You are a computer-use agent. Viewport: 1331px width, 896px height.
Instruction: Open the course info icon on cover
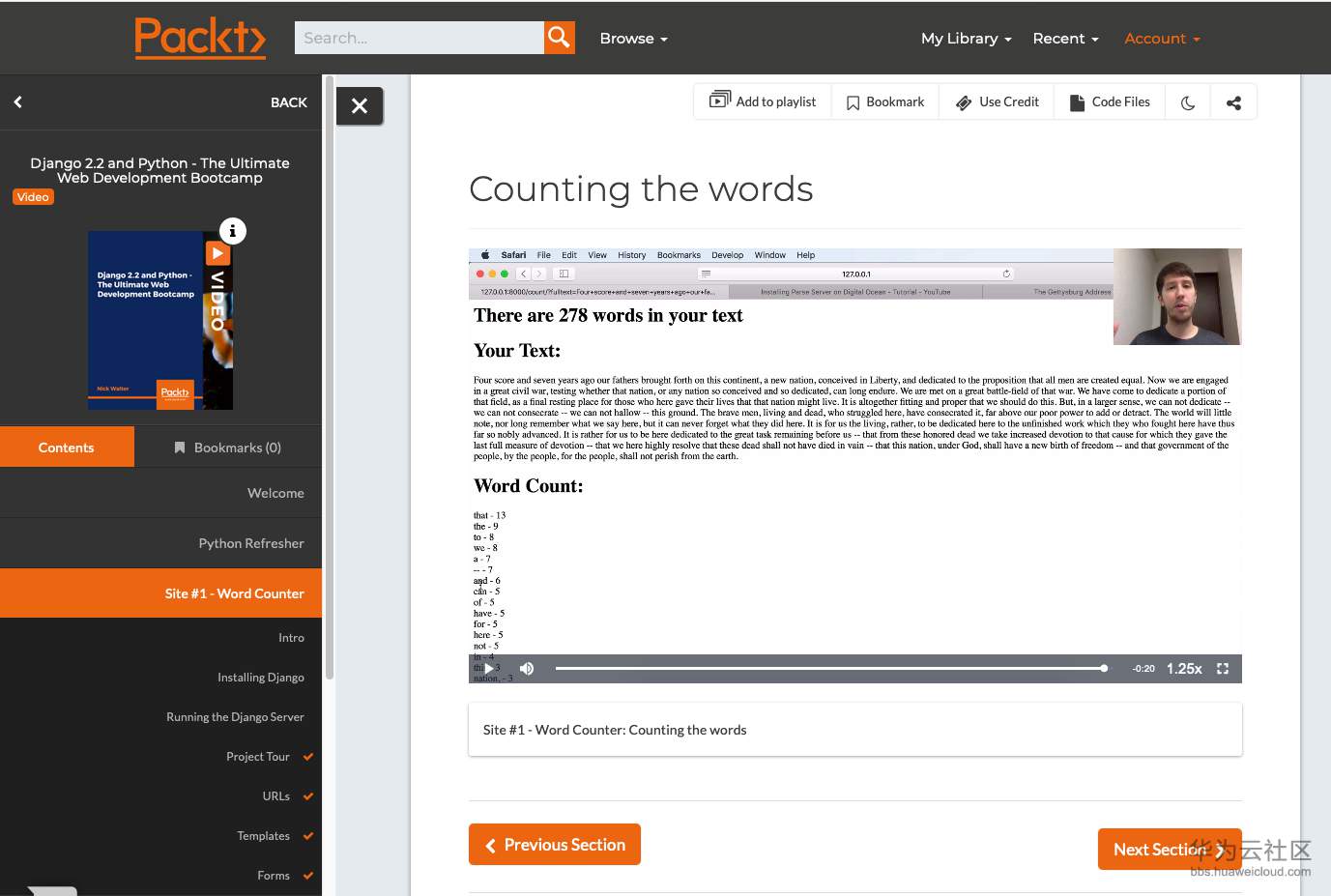pos(233,231)
